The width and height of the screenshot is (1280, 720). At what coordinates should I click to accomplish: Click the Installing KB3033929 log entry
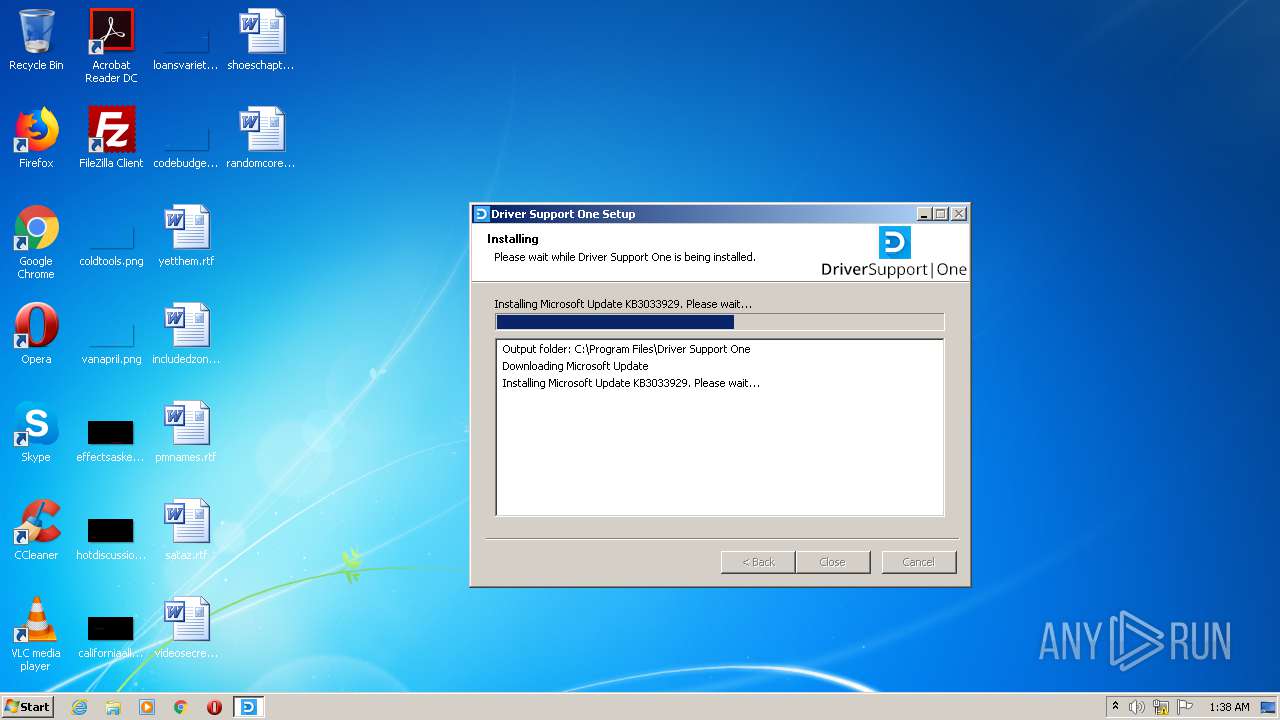point(631,383)
